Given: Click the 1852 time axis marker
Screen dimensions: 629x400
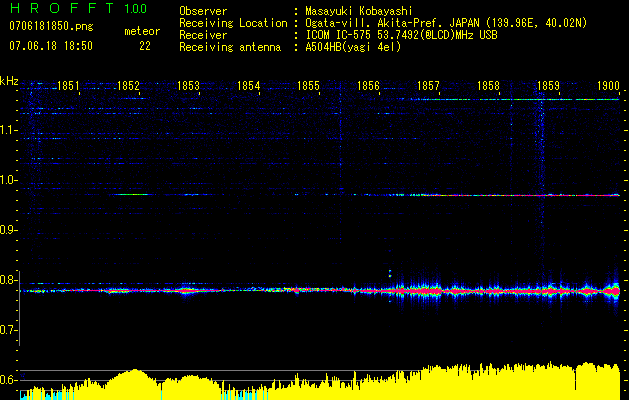Looking at the screenshot, I should point(128,86).
